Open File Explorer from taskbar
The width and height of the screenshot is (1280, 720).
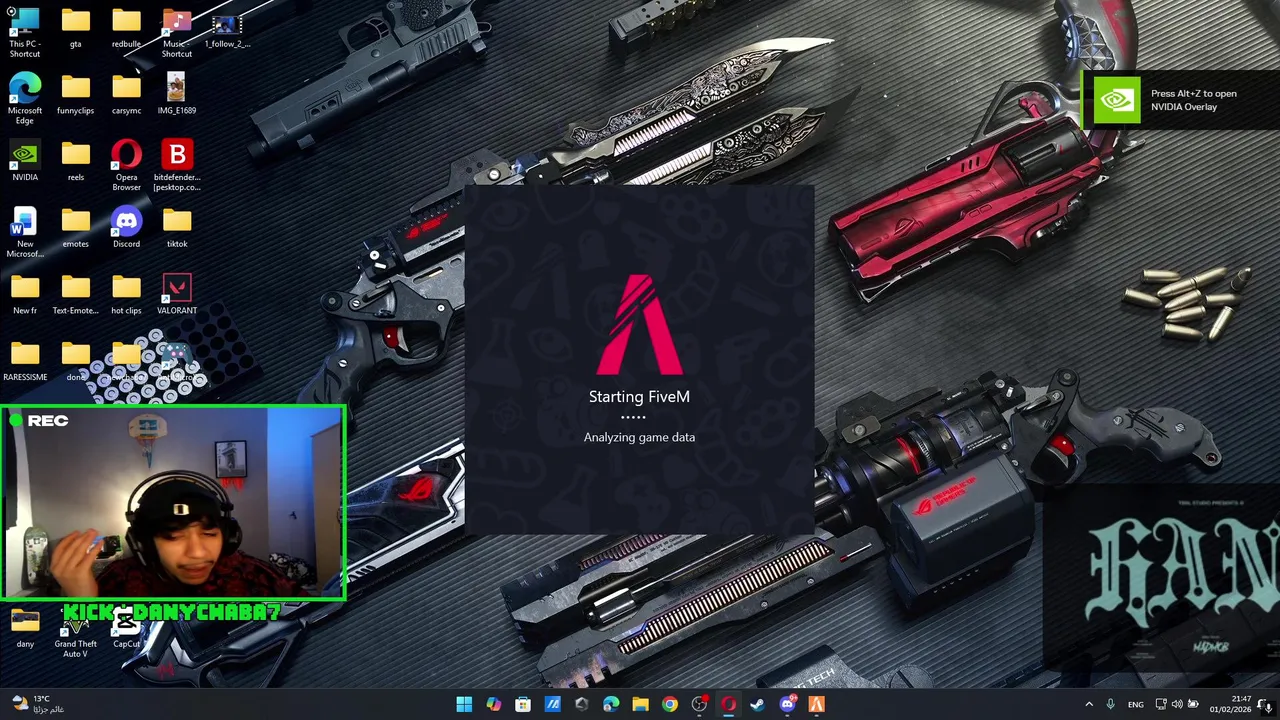[x=640, y=705]
